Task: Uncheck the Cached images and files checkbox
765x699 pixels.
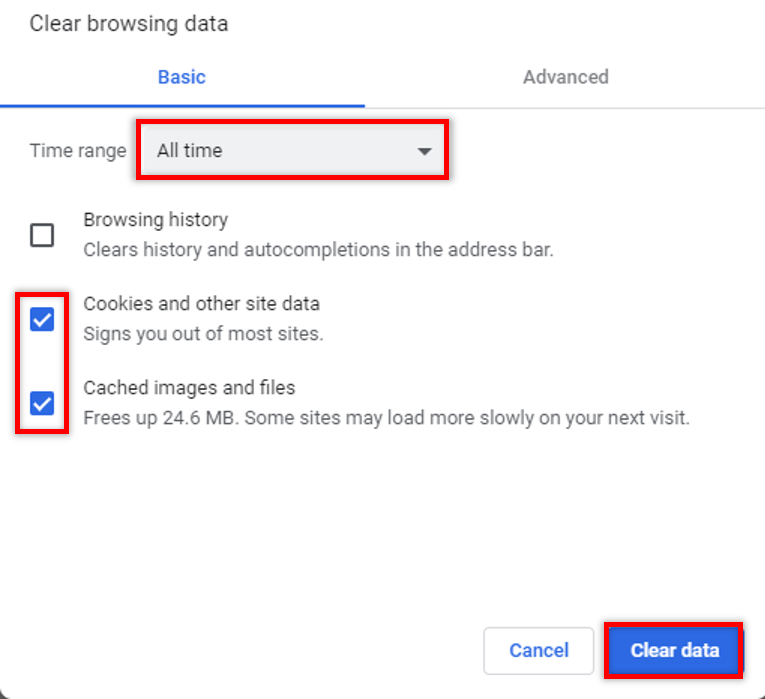Action: [42, 403]
